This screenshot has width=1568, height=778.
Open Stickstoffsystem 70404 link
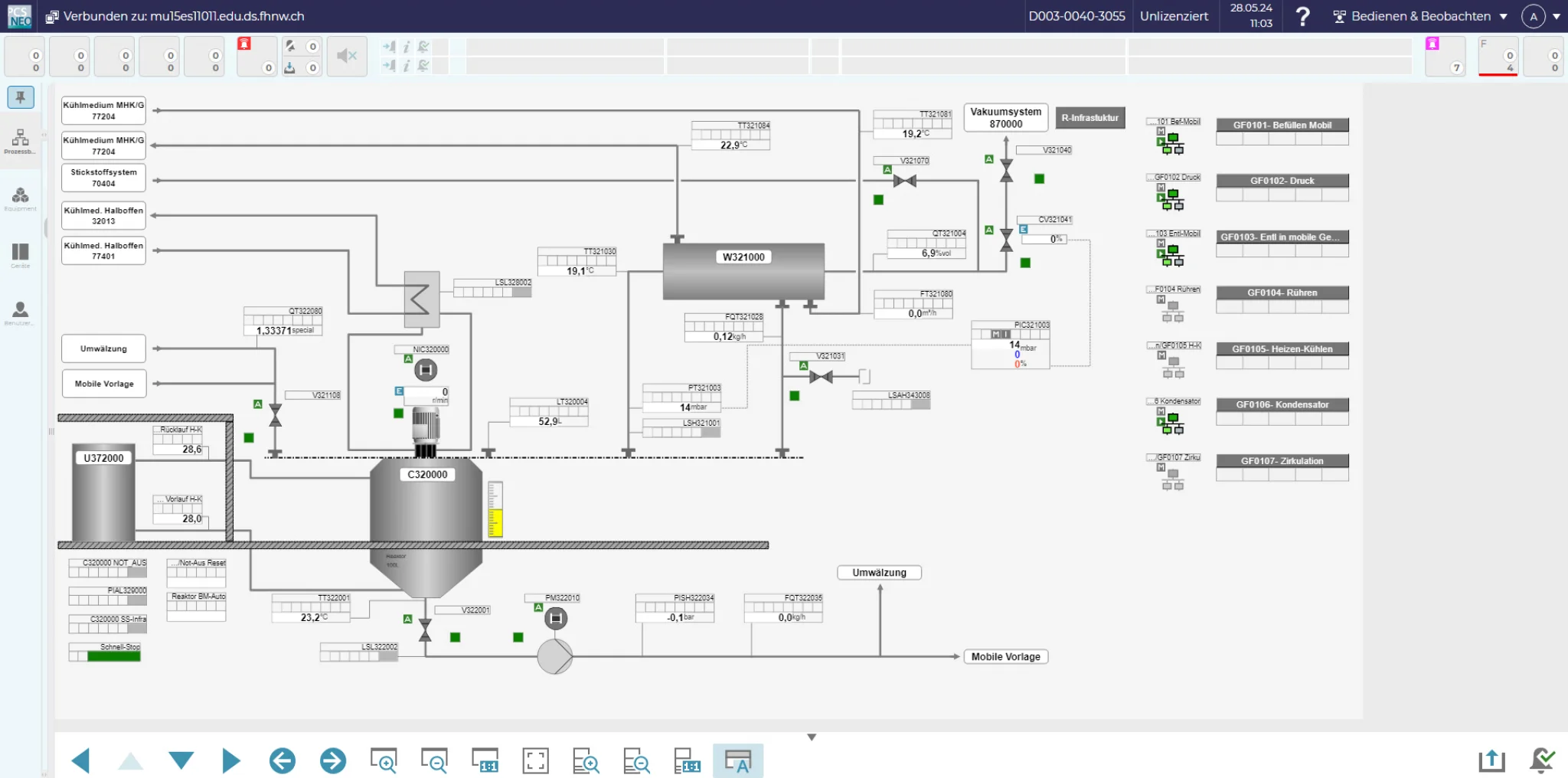pos(104,178)
